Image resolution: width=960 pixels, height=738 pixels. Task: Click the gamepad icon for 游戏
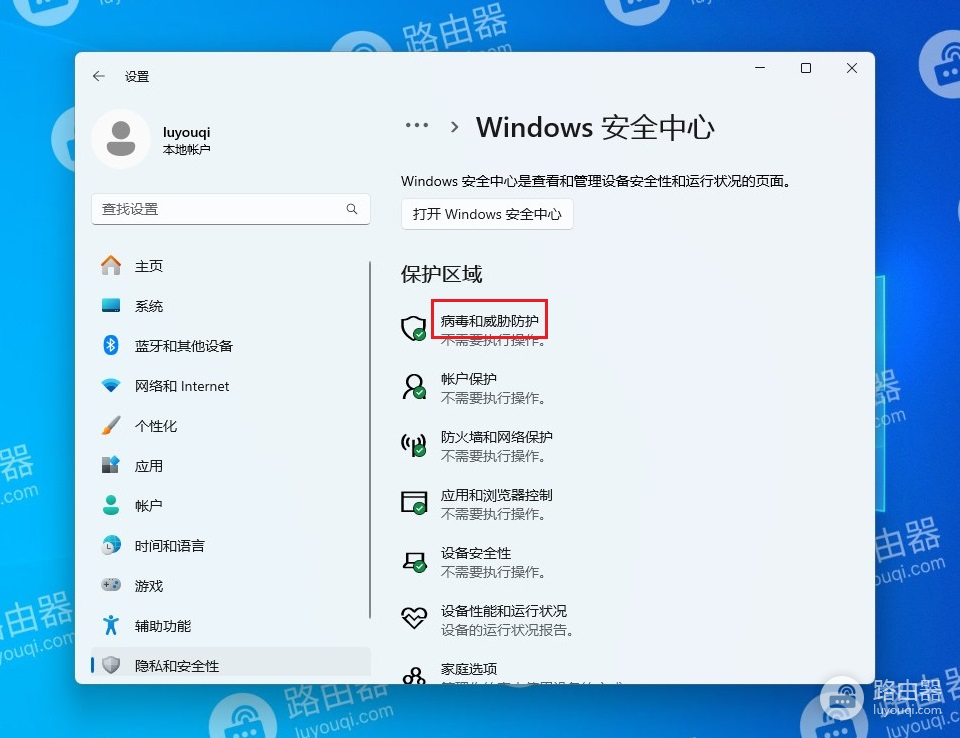(x=111, y=585)
